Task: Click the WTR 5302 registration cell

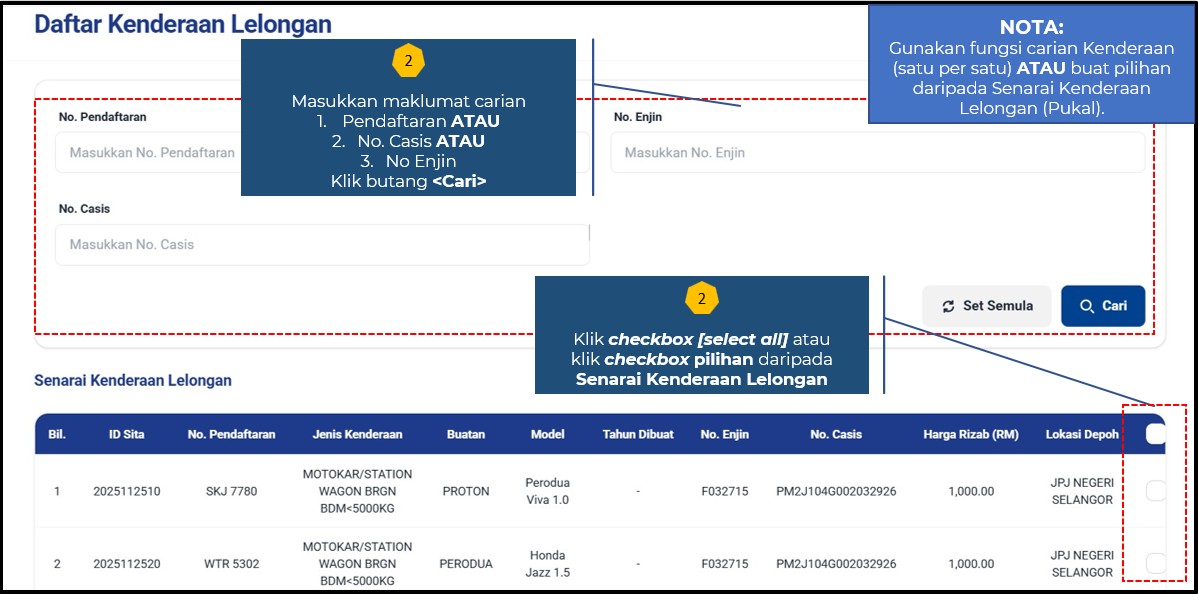Action: point(231,564)
